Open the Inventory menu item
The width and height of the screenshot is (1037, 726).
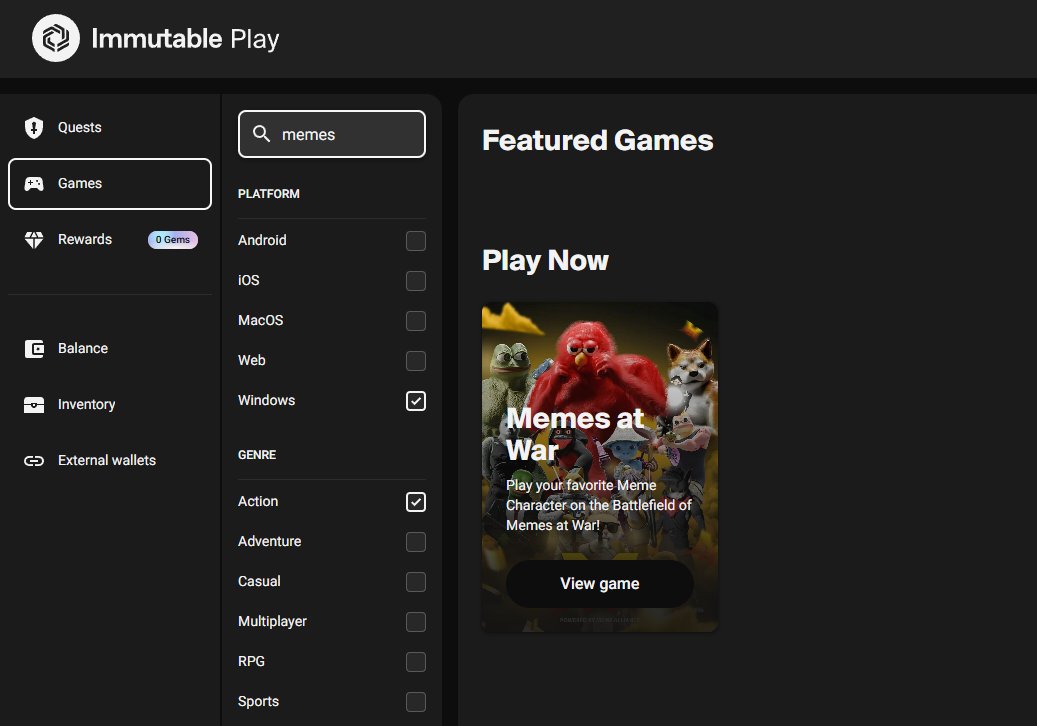(x=110, y=405)
